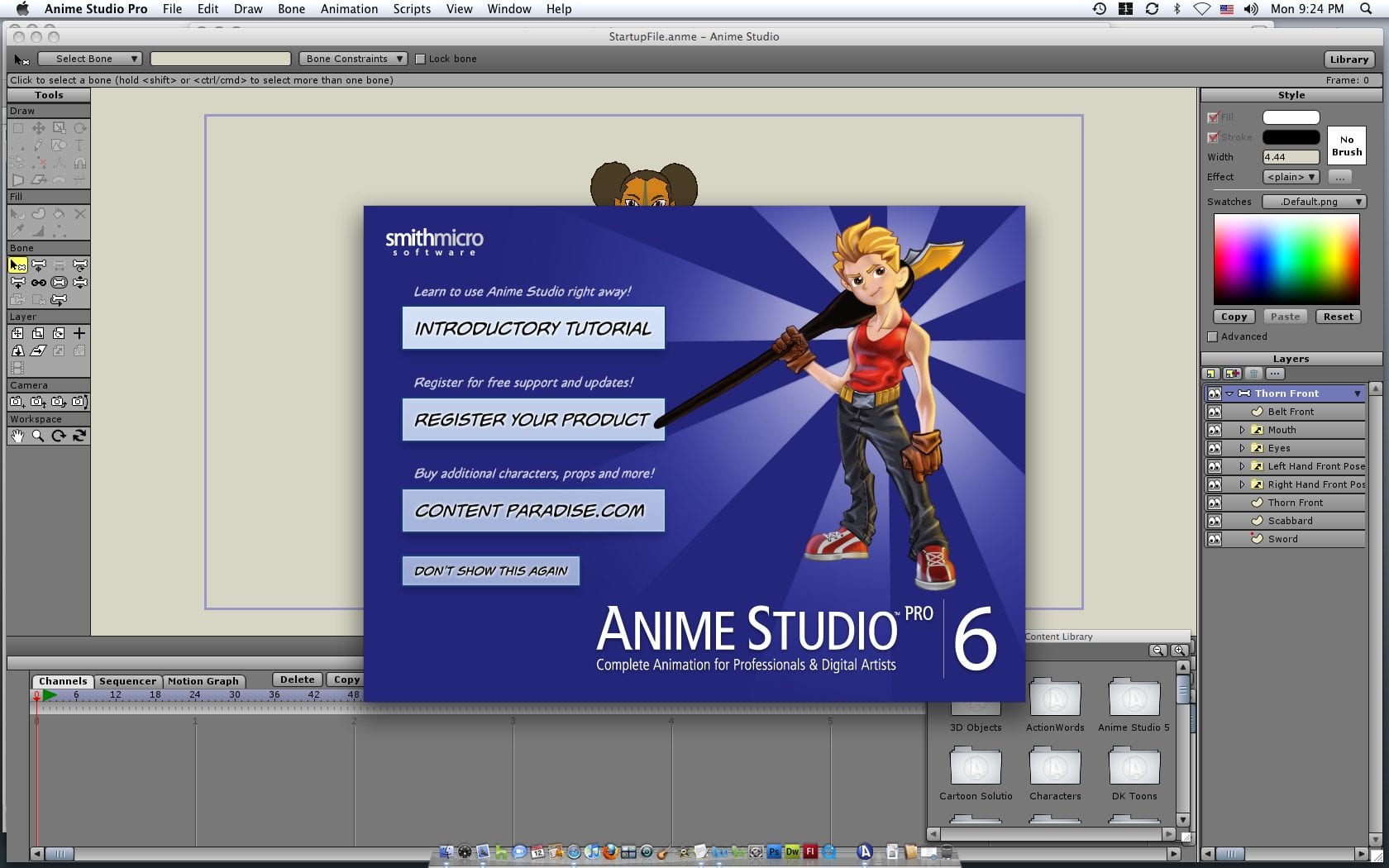Select the Pan Workspace hand tool
The image size is (1389, 868).
(x=17, y=436)
